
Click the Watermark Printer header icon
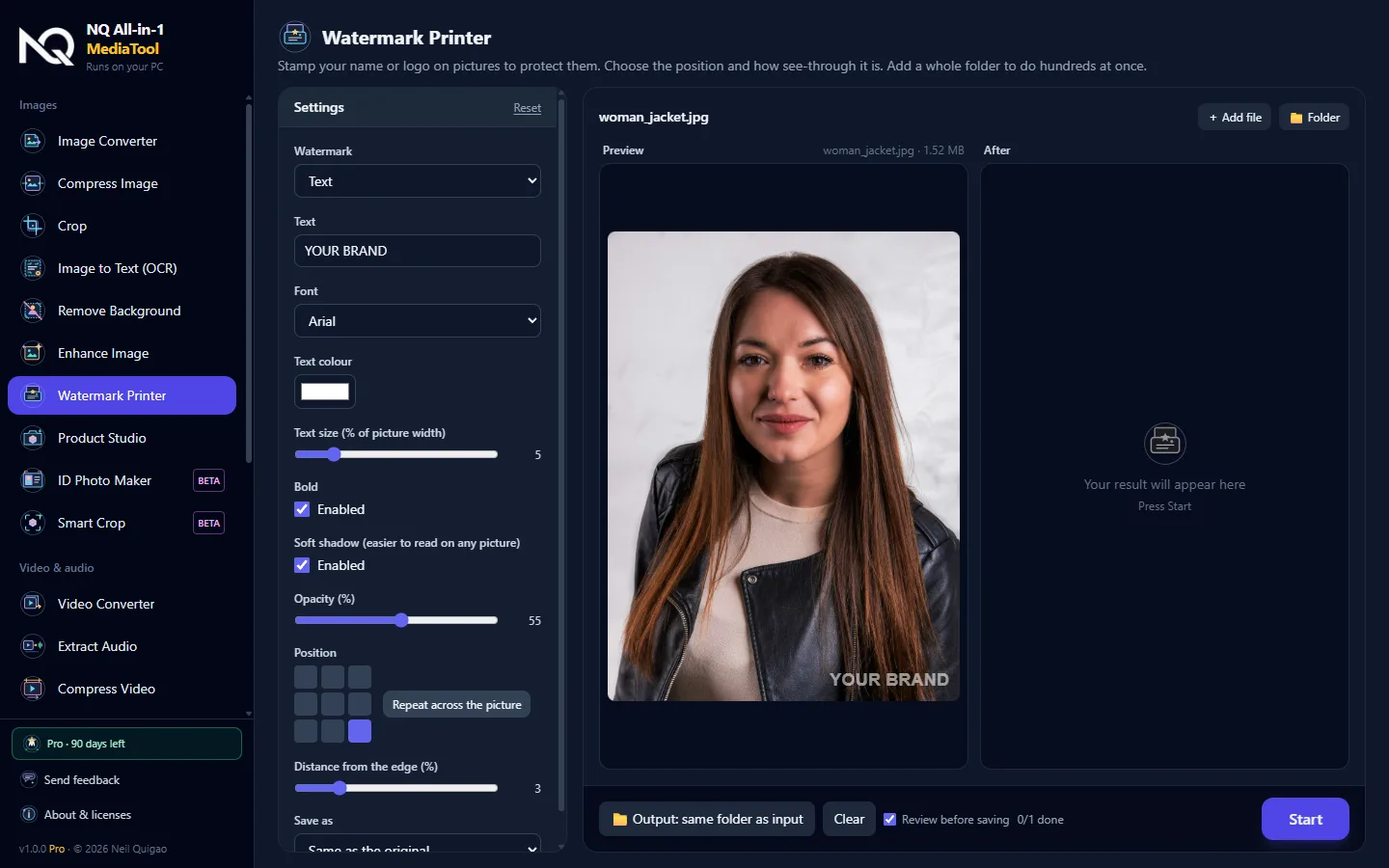pos(295,37)
